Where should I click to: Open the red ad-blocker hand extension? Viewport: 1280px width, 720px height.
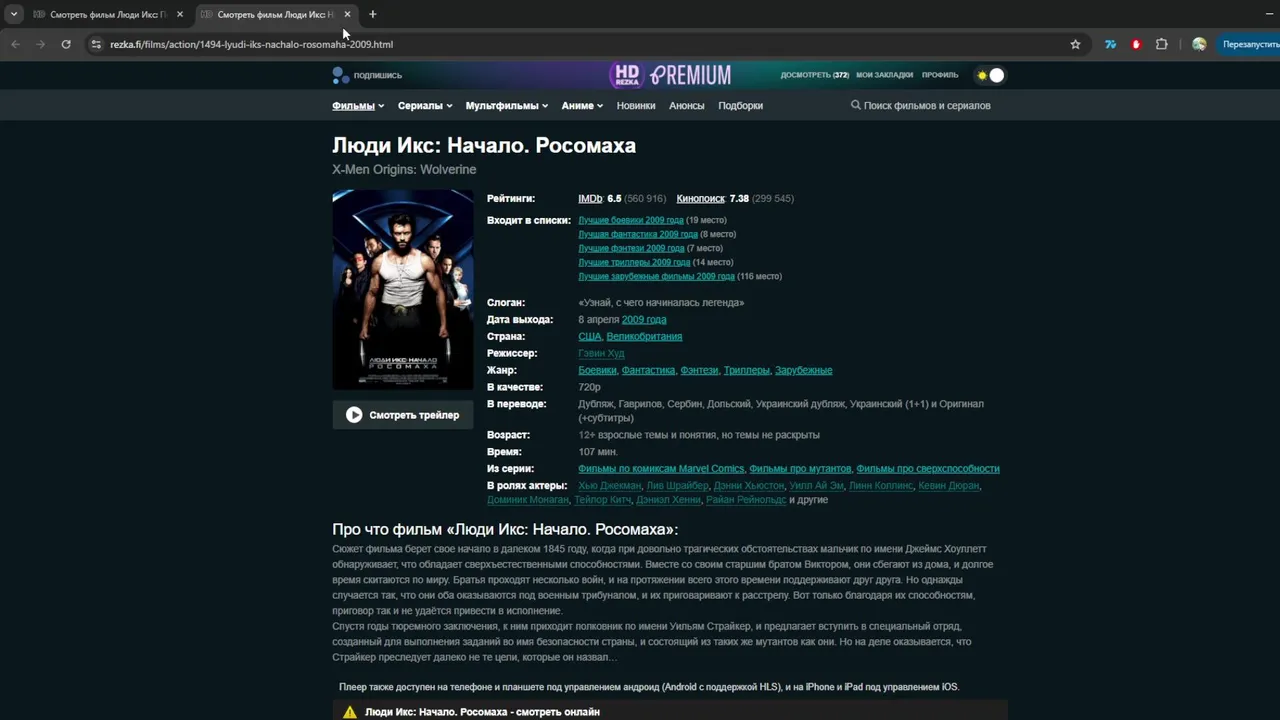pos(1136,44)
